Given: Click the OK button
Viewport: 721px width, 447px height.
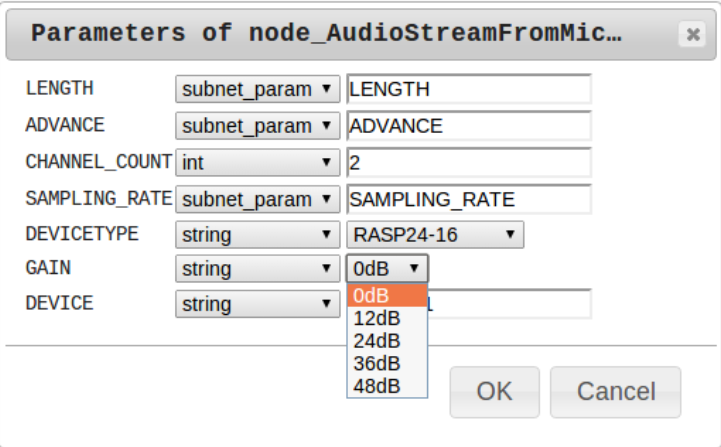Looking at the screenshot, I should (494, 391).
